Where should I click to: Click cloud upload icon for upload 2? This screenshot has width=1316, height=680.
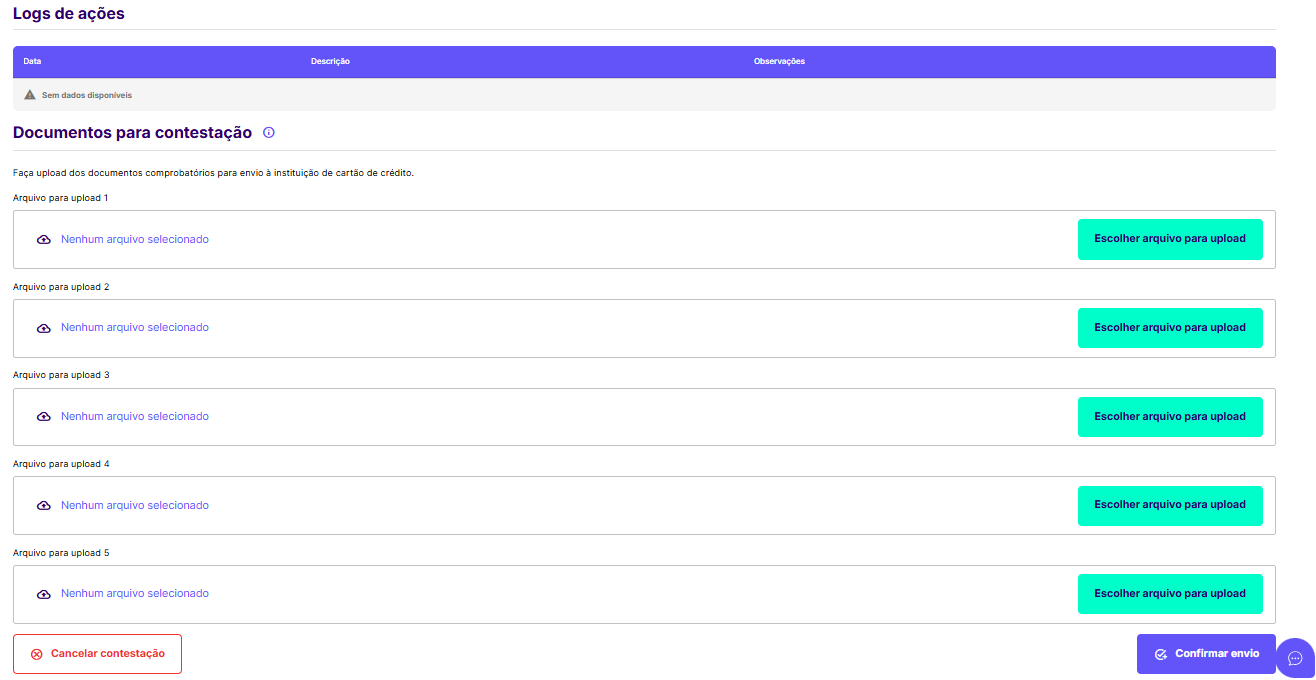(x=44, y=328)
